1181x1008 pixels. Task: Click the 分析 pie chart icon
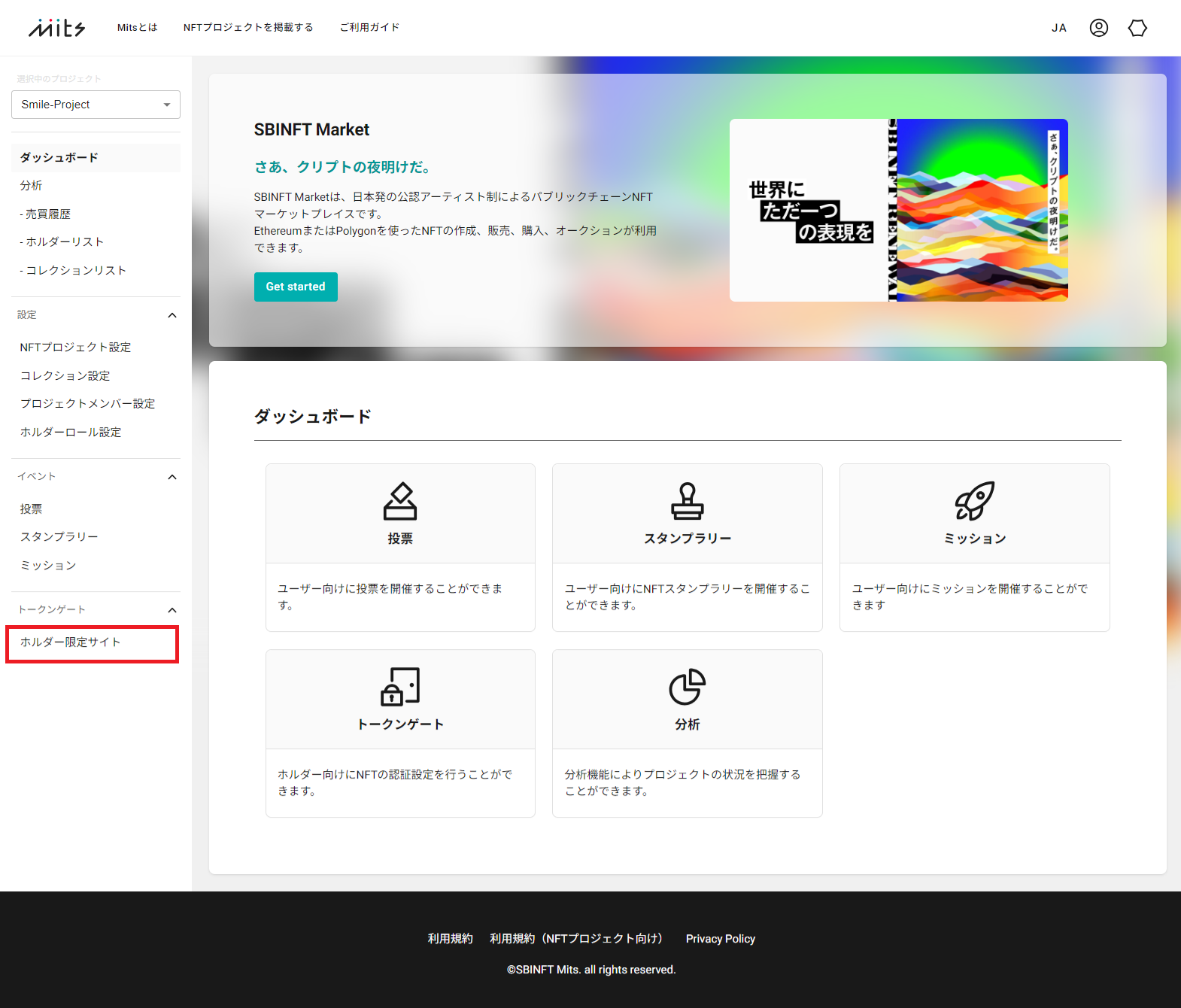(x=688, y=687)
